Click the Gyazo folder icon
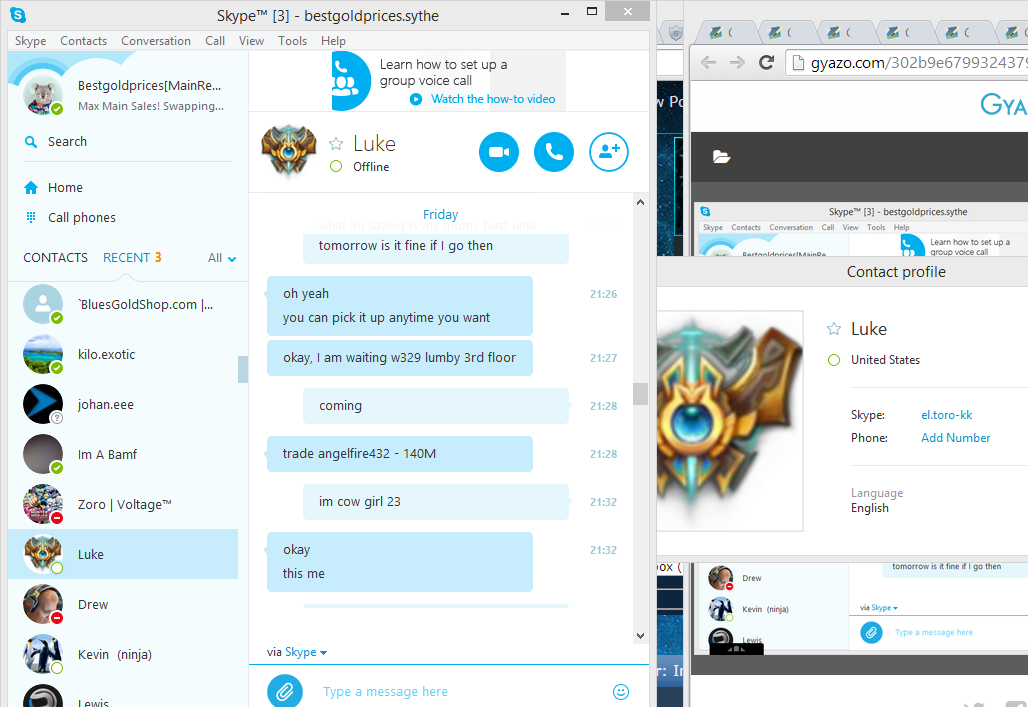This screenshot has height=707, width=1028. [x=721, y=157]
